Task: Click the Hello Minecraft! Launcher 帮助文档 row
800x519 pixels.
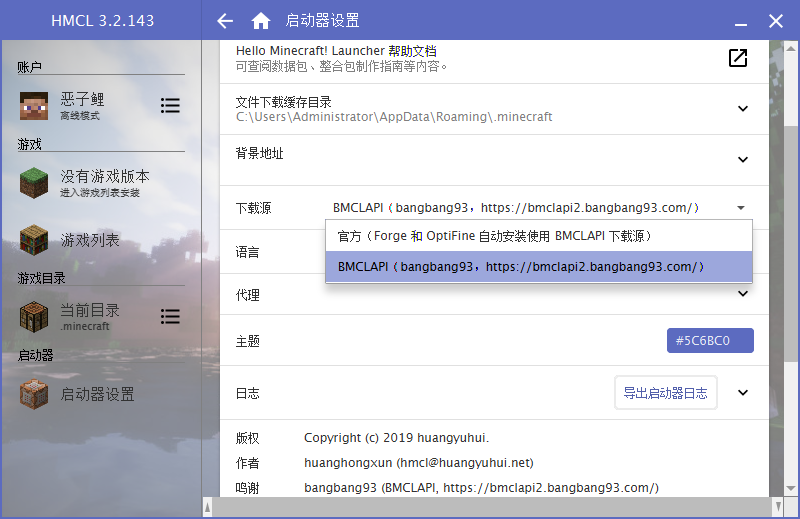Action: pos(494,58)
